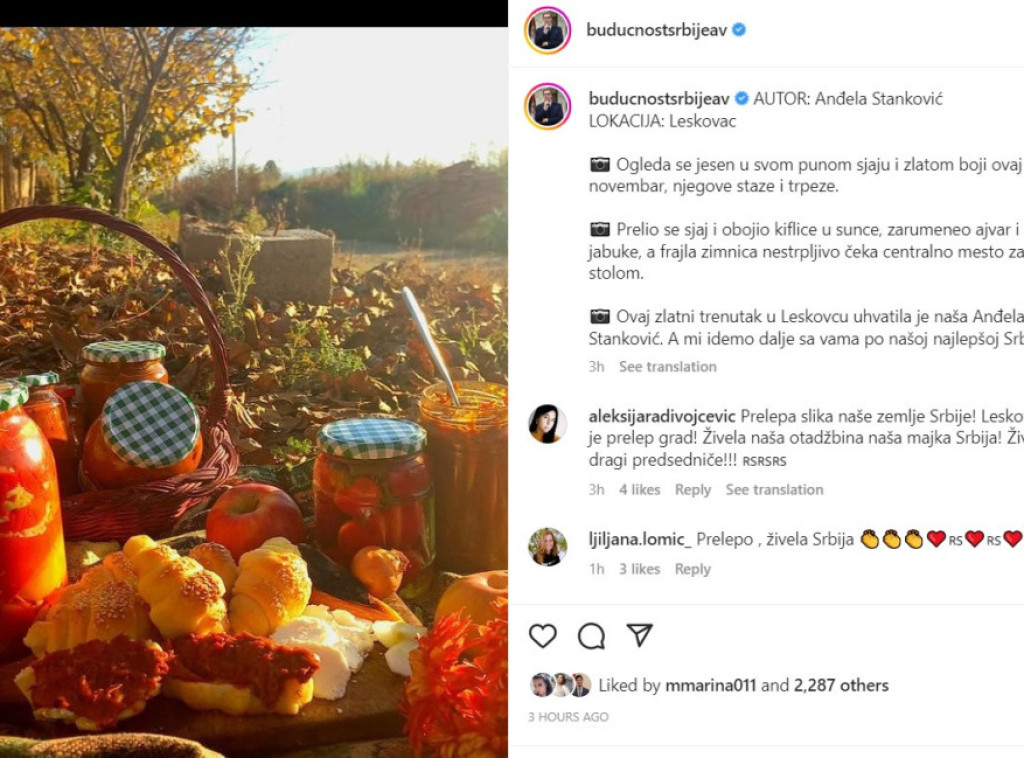Open comments via the speech bubble icon
1024x758 pixels.
coord(592,635)
